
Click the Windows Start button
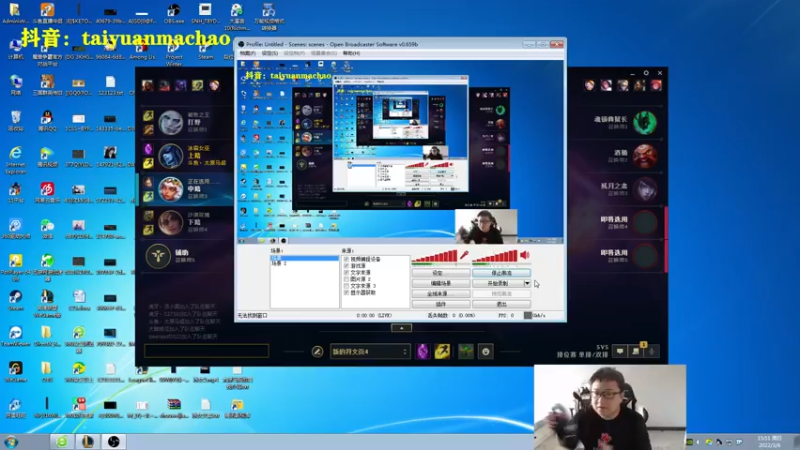click(11, 441)
